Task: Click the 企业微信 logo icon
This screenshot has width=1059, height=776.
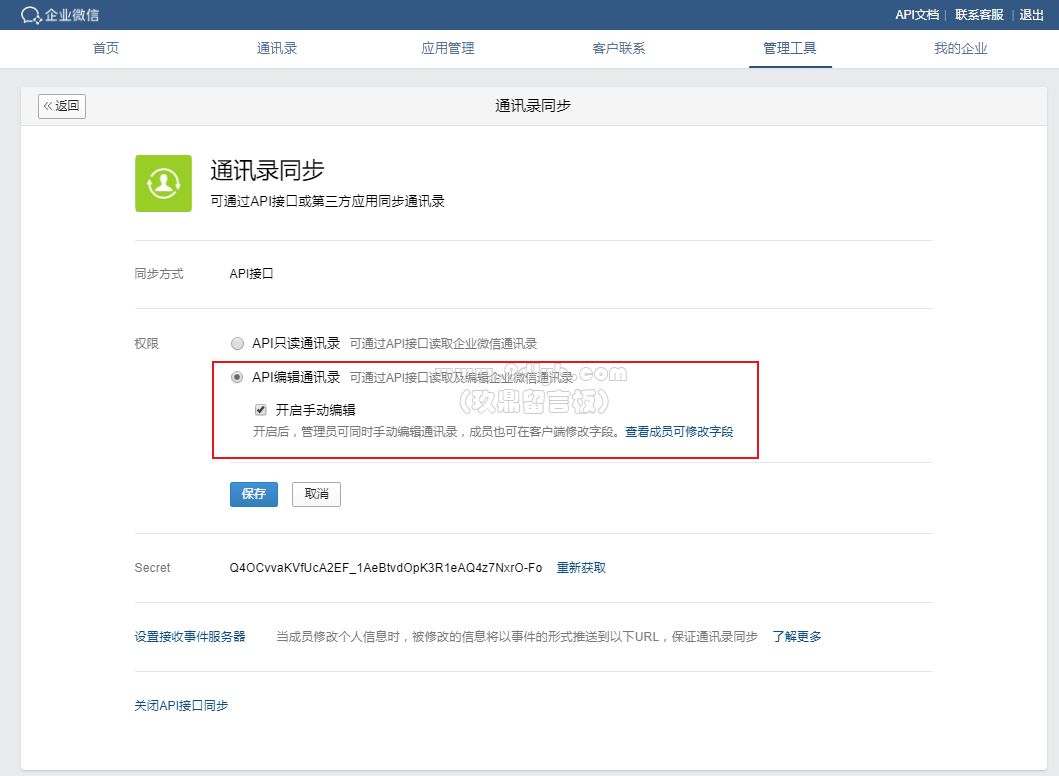Action: click(31, 15)
